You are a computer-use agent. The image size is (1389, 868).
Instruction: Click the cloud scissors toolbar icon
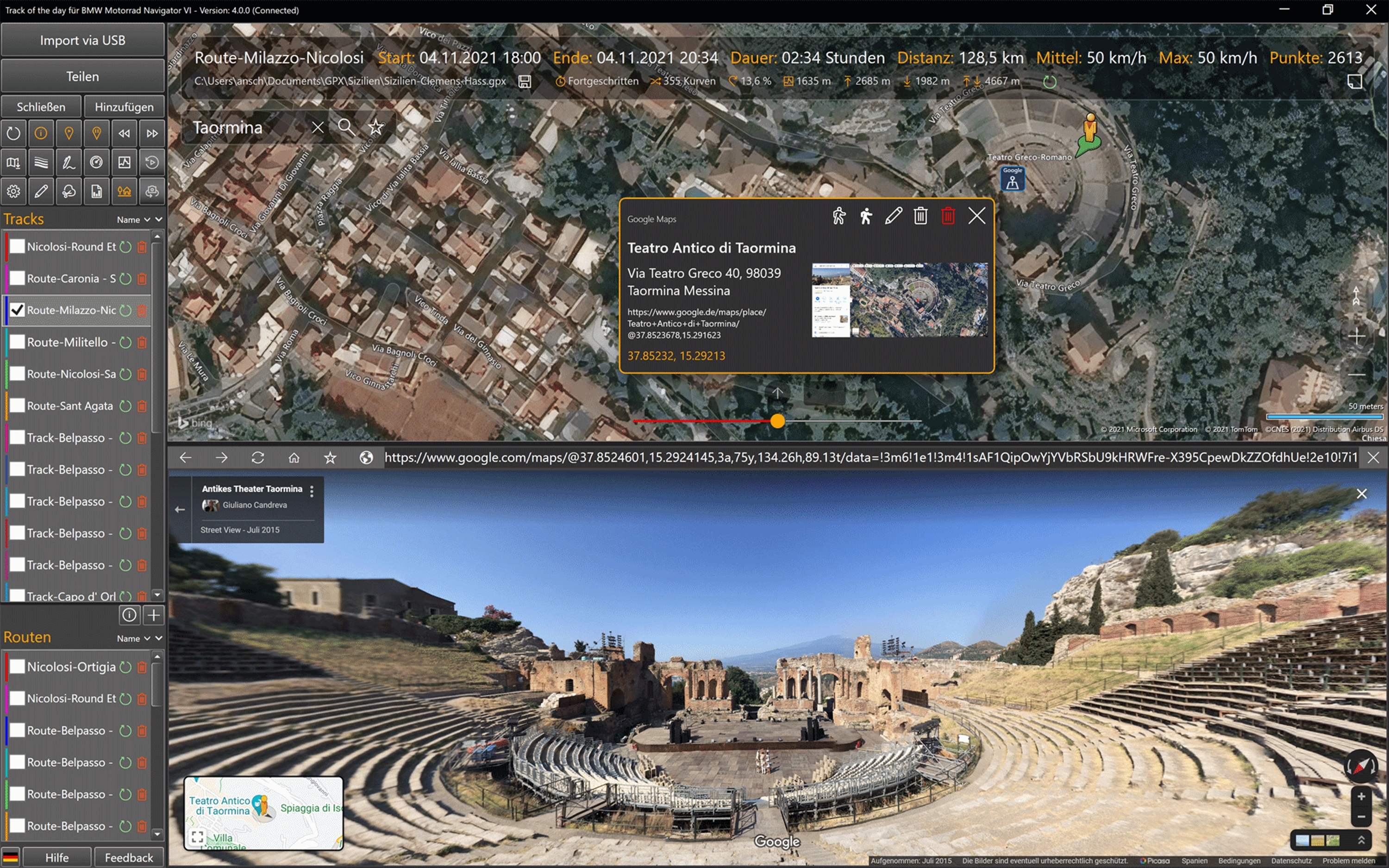(69, 191)
